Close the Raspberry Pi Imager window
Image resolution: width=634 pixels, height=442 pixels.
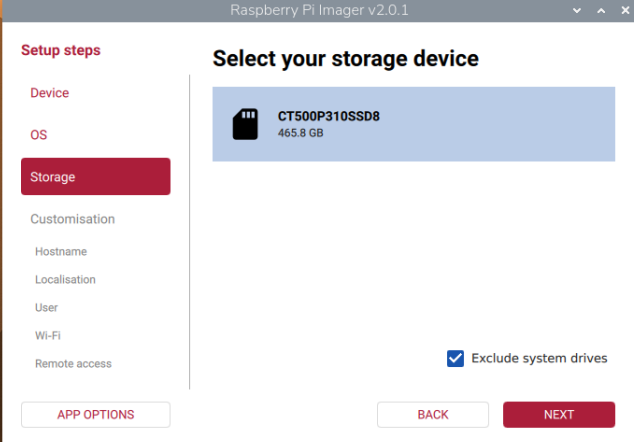coord(621,9)
